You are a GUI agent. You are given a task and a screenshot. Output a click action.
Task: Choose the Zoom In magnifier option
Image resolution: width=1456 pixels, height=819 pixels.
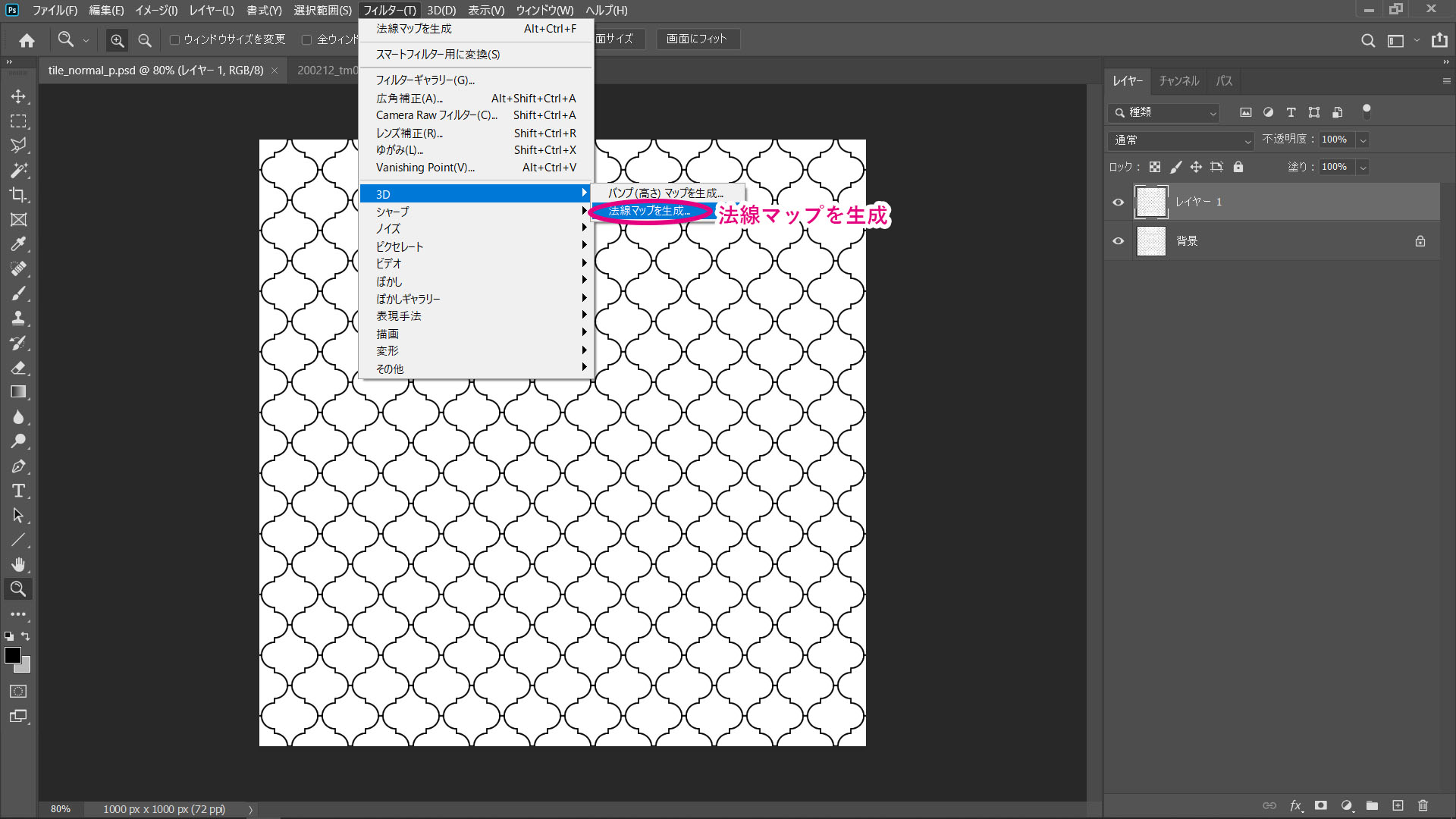click(x=117, y=40)
